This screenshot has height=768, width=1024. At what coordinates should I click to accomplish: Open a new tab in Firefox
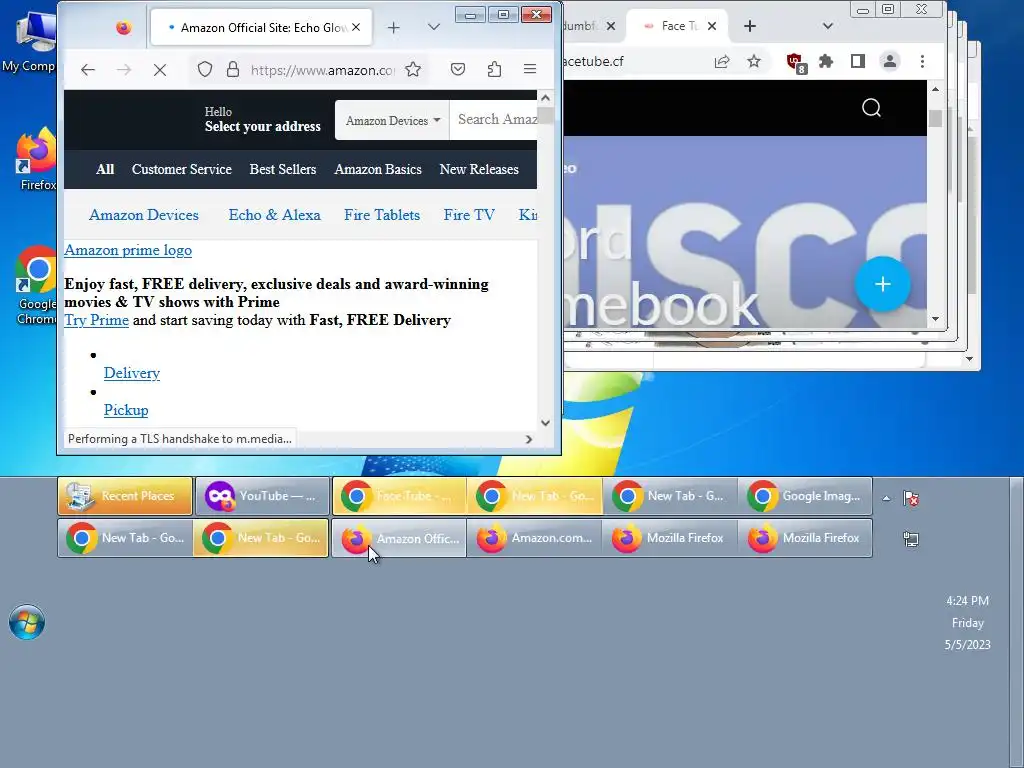pos(393,27)
